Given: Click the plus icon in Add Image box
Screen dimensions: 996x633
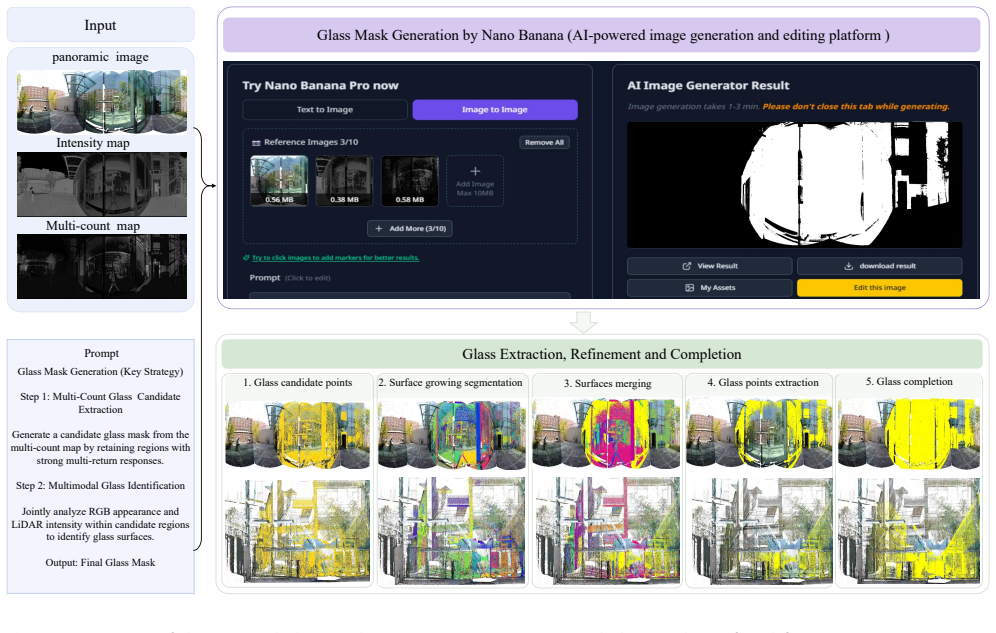Looking at the screenshot, I should [x=475, y=171].
